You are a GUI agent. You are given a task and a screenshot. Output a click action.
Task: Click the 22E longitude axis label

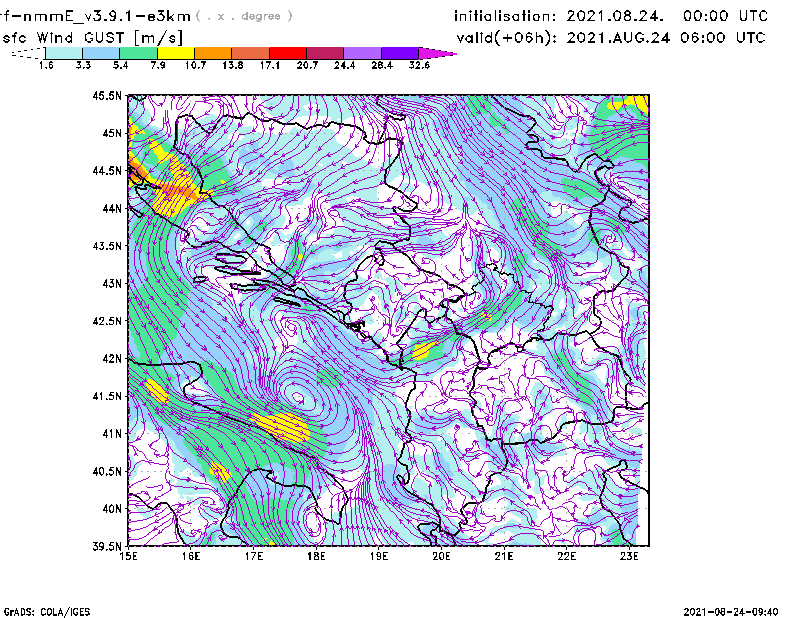(x=567, y=556)
